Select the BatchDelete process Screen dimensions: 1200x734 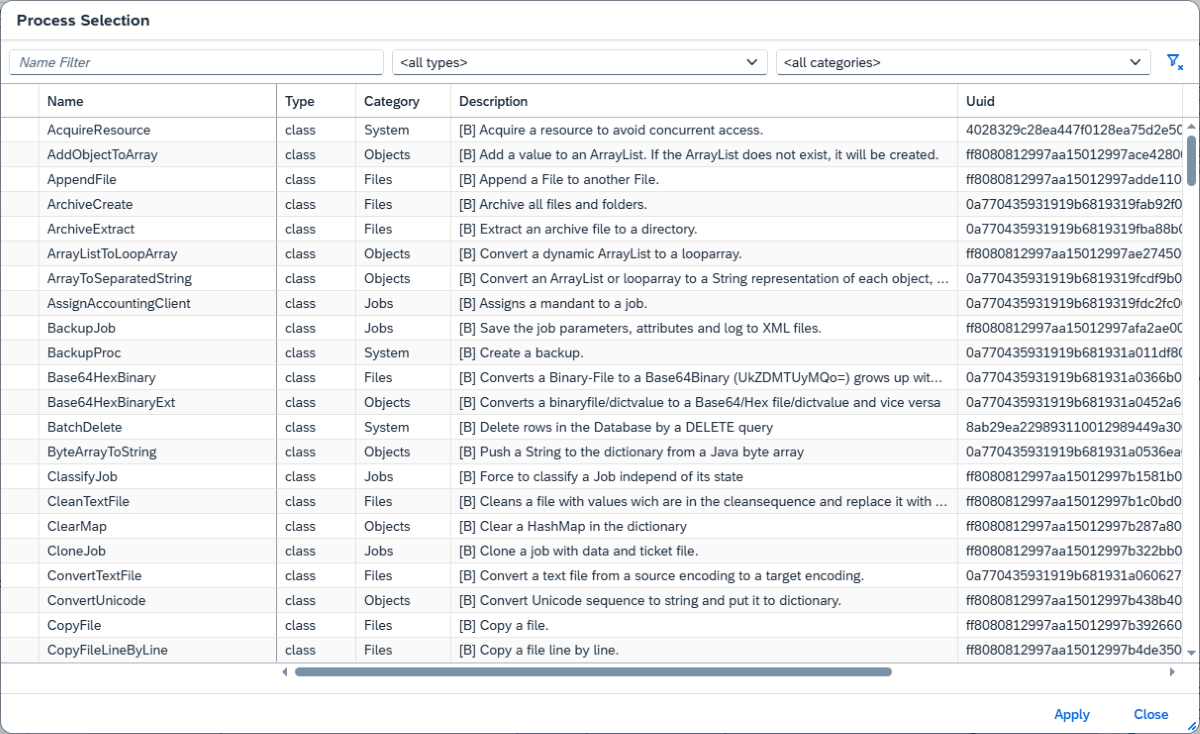click(x=85, y=427)
